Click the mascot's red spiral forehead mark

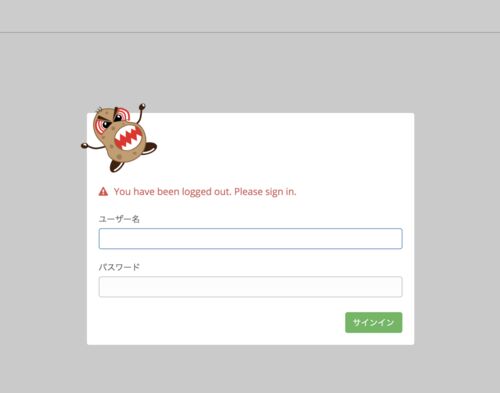click(122, 114)
